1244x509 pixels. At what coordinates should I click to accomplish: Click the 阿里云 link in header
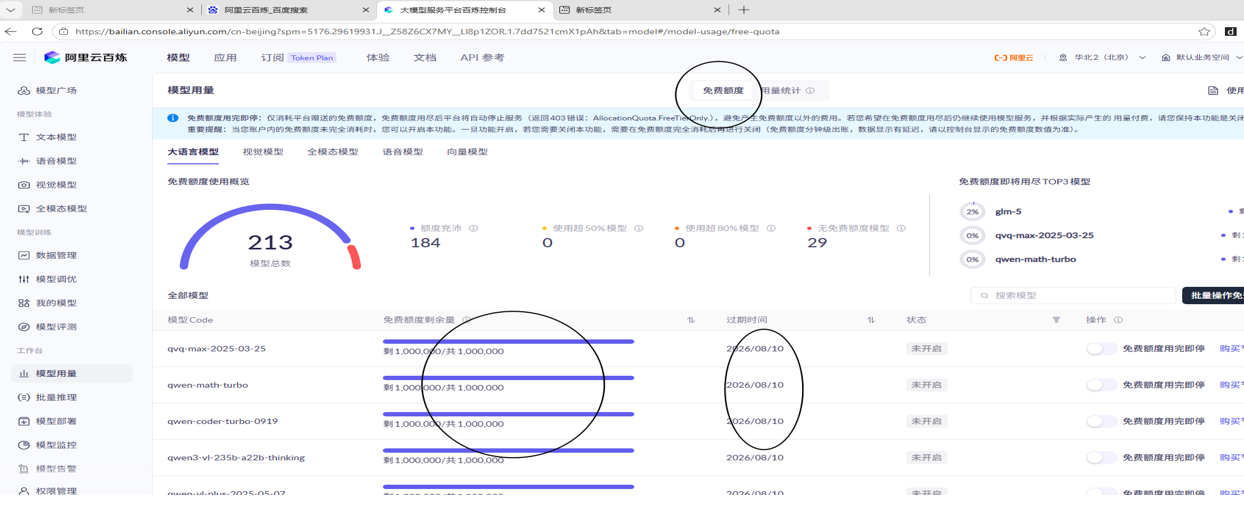coord(1014,58)
